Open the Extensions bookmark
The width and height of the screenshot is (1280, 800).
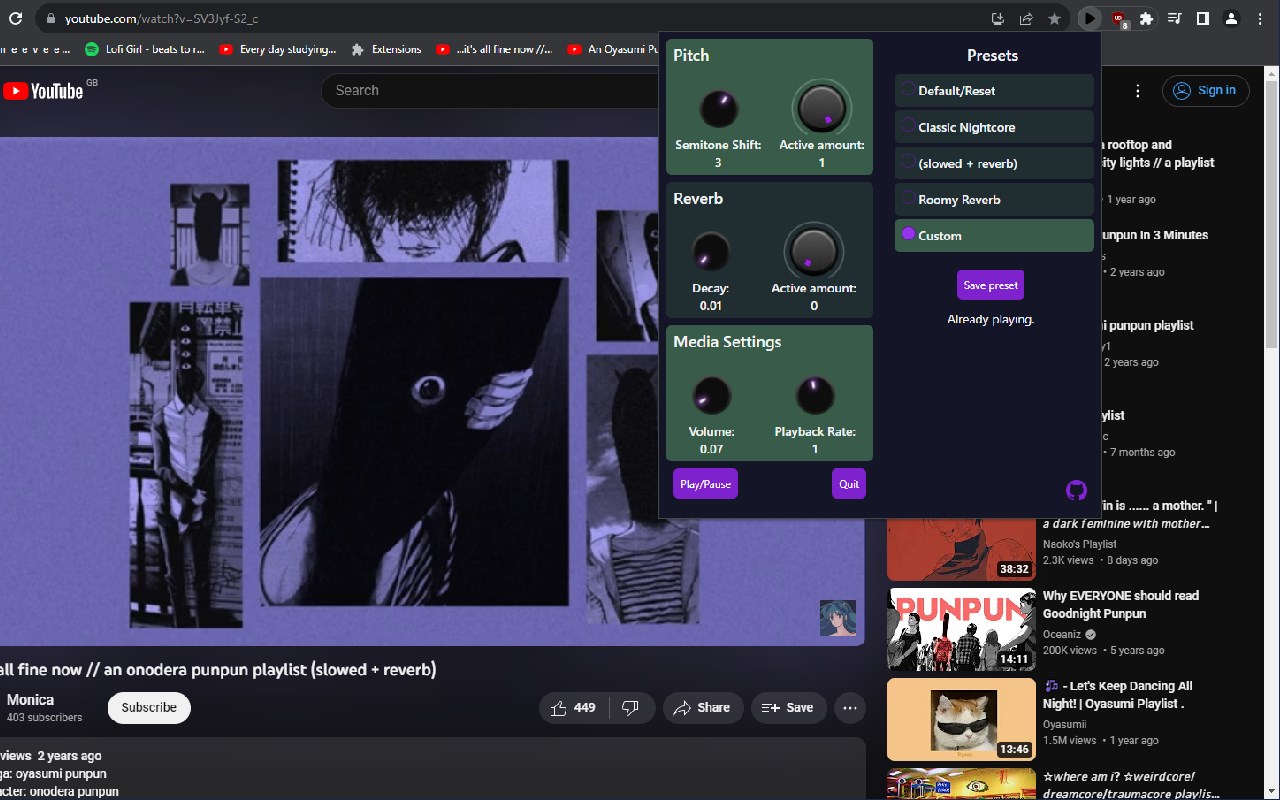(387, 49)
